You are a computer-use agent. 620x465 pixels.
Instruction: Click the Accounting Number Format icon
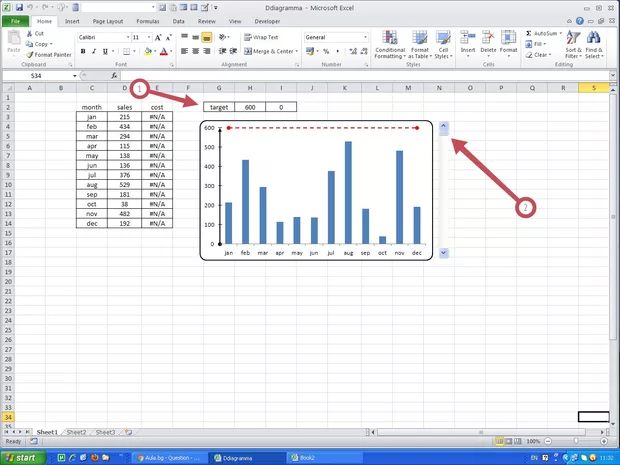click(x=310, y=51)
